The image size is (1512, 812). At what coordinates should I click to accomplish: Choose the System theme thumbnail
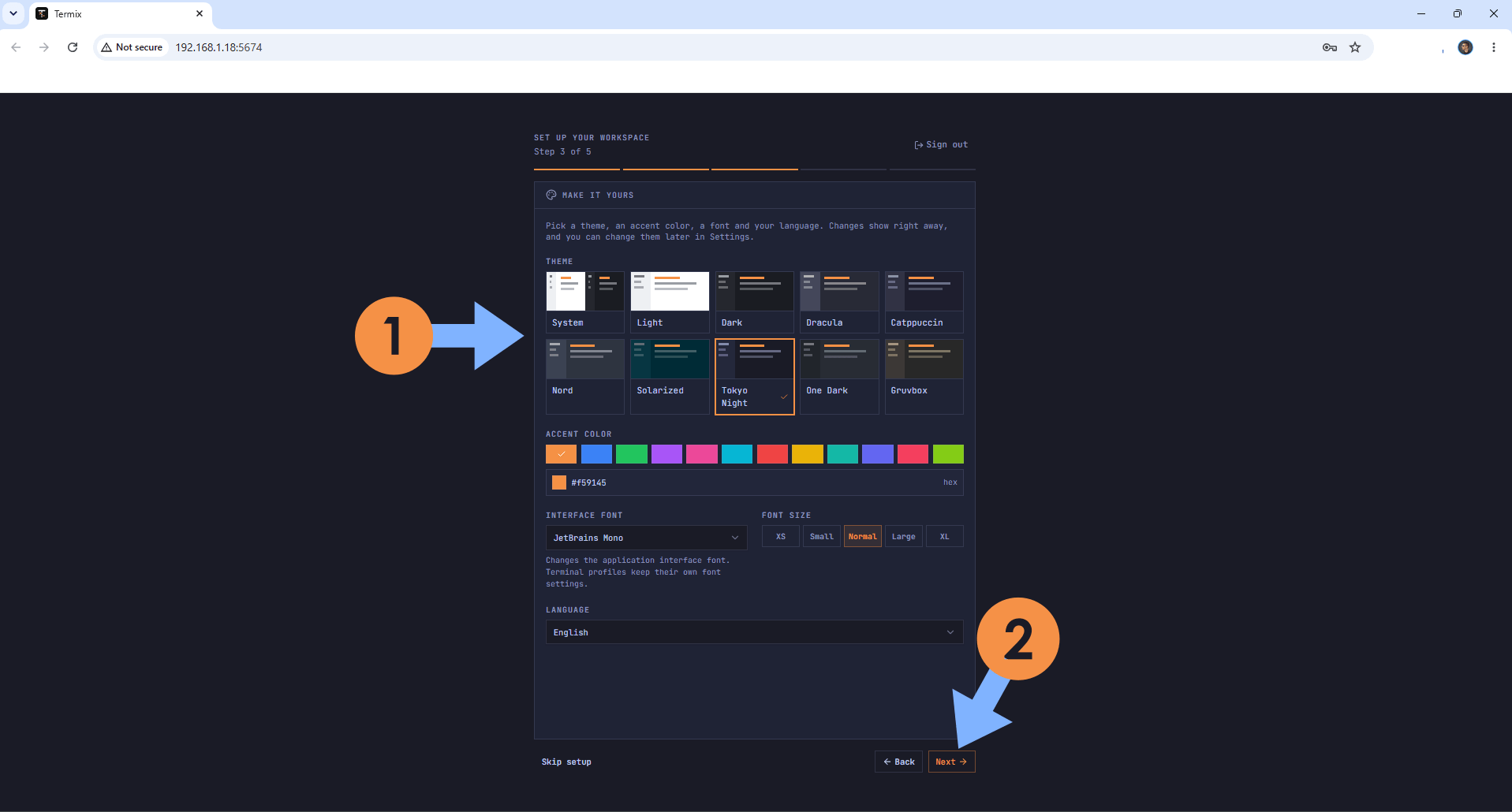[x=585, y=302]
